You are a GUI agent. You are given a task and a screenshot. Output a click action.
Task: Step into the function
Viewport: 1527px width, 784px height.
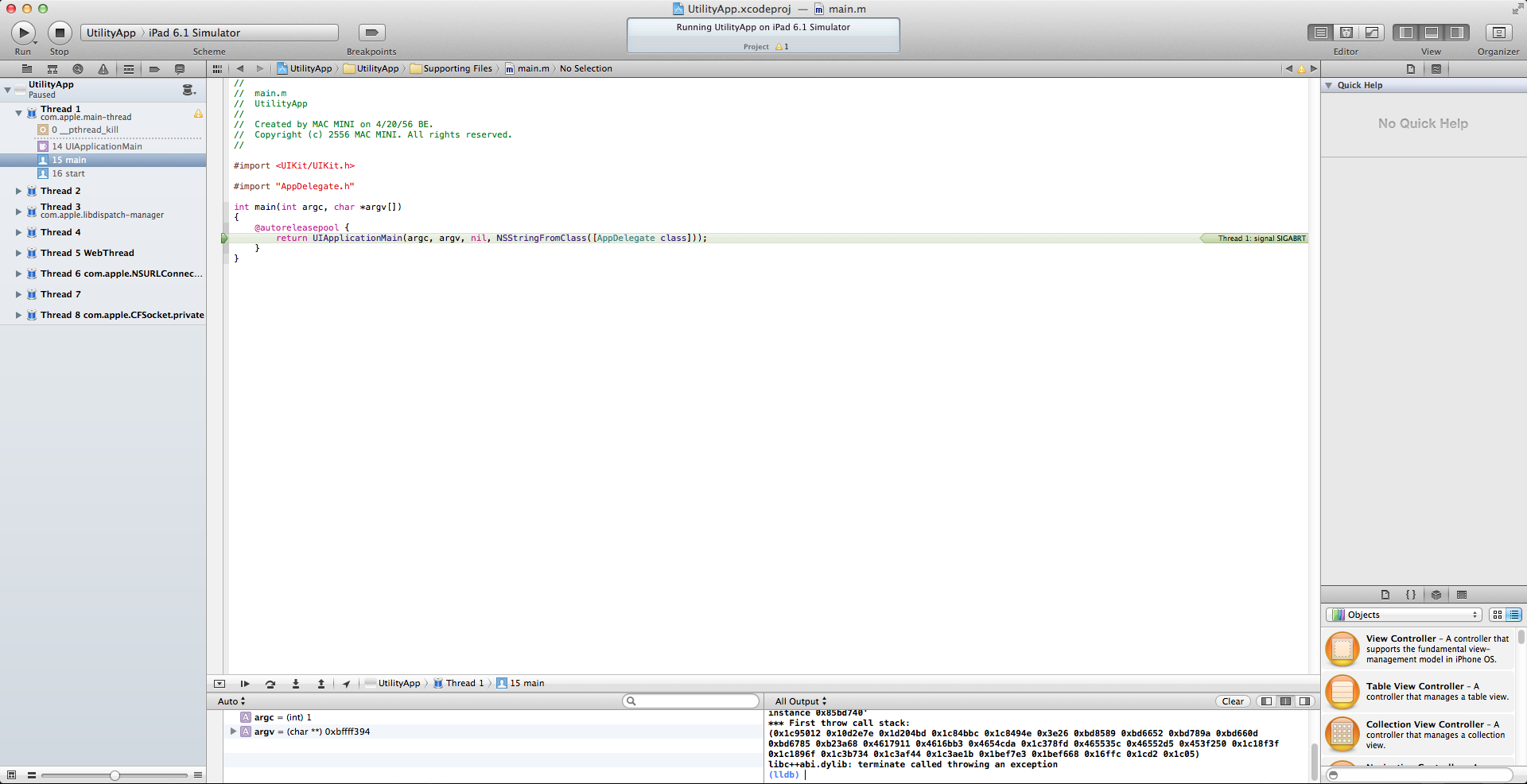[296, 684]
